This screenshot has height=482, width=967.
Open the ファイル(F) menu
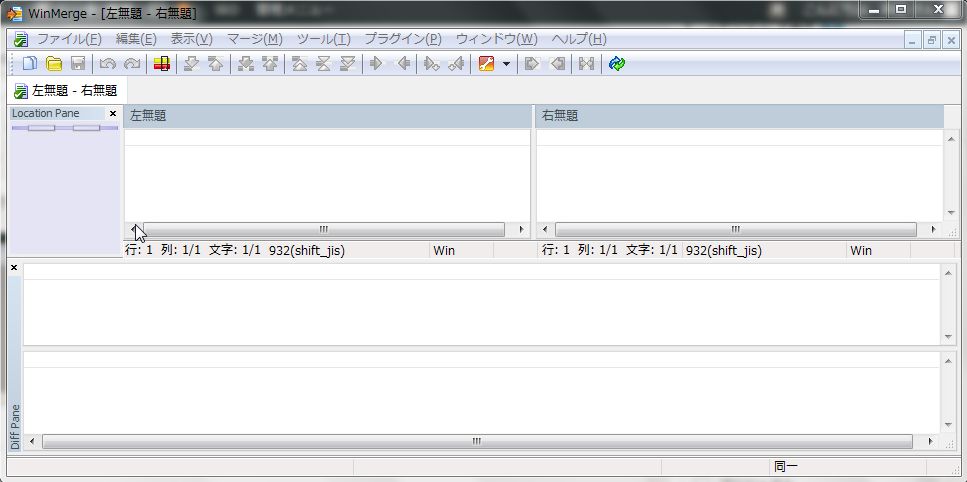tap(70, 39)
